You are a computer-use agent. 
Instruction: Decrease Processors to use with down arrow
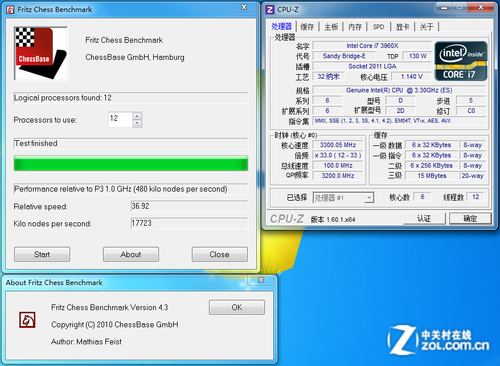pos(137,123)
